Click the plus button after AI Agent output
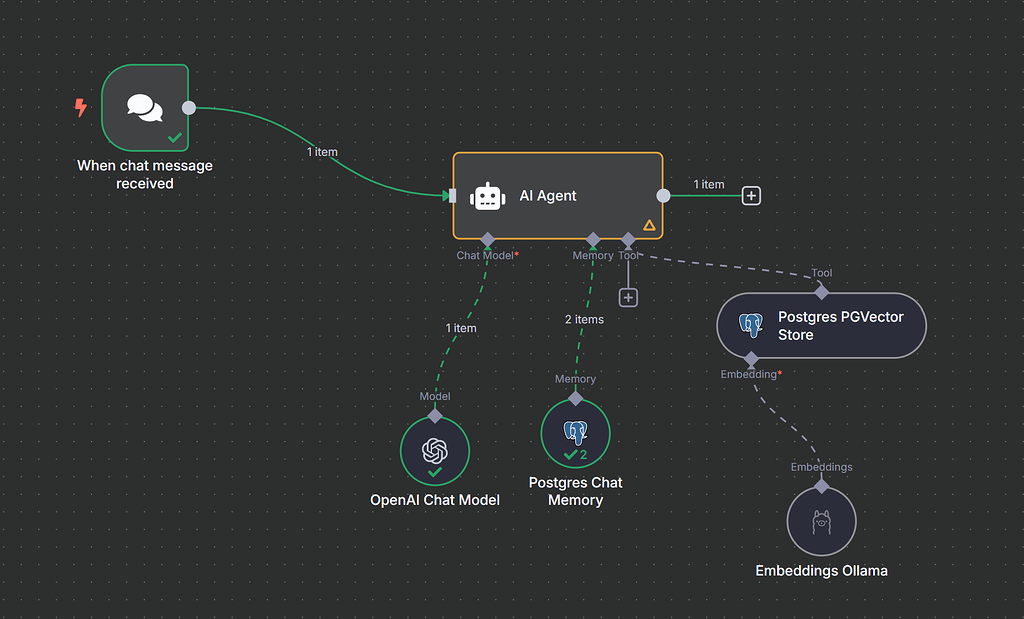The width and height of the screenshot is (1024, 619). coord(750,195)
